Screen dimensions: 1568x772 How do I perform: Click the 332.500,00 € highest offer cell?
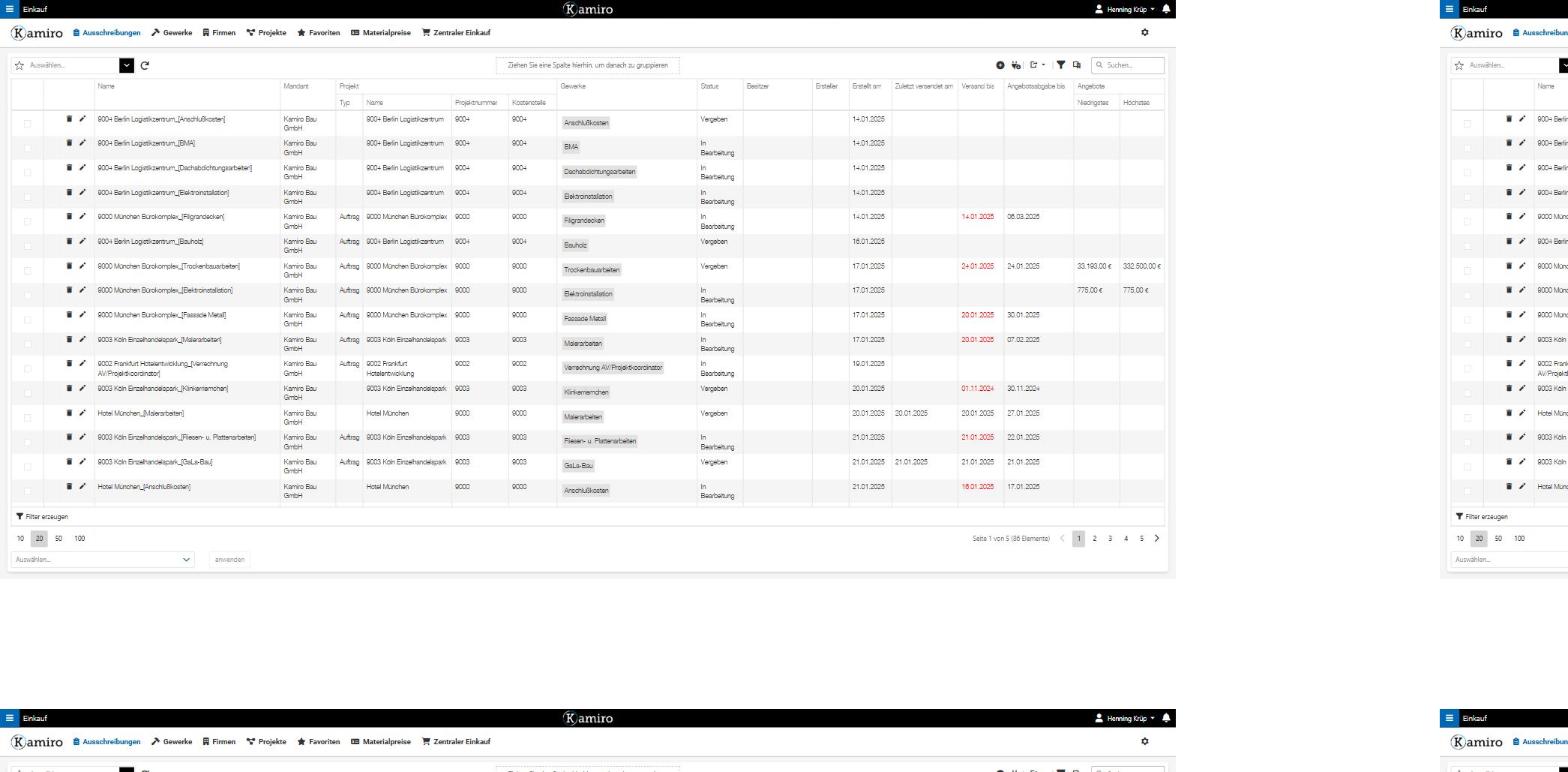click(x=1142, y=267)
